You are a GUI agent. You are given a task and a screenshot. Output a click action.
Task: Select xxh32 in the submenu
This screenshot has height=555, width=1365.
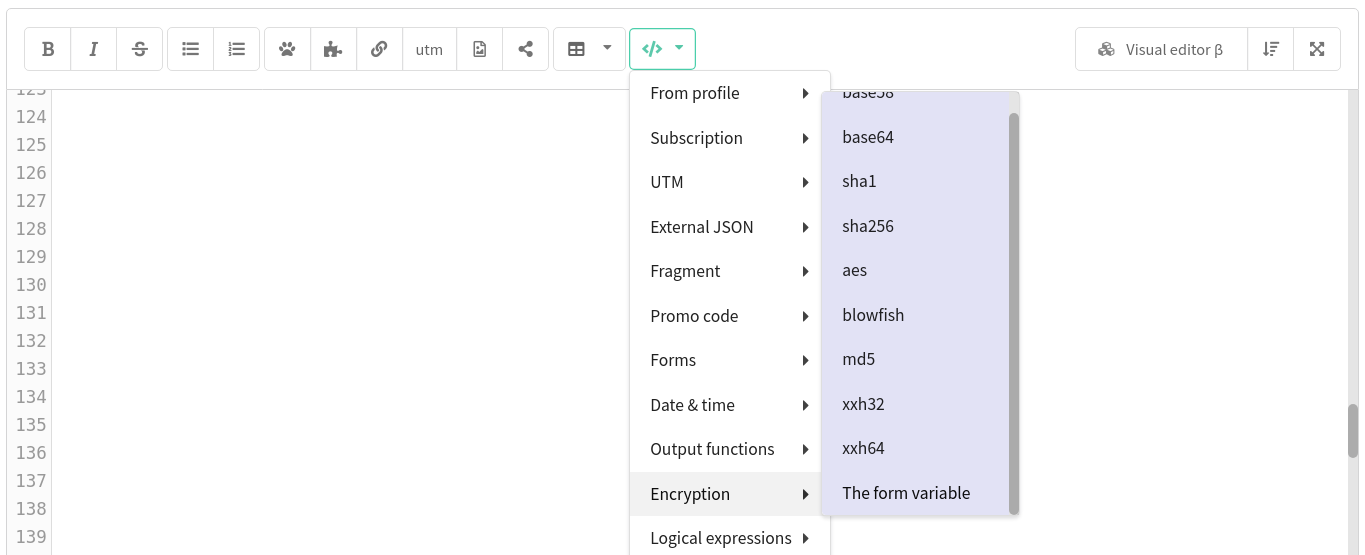pyautogui.click(x=915, y=404)
